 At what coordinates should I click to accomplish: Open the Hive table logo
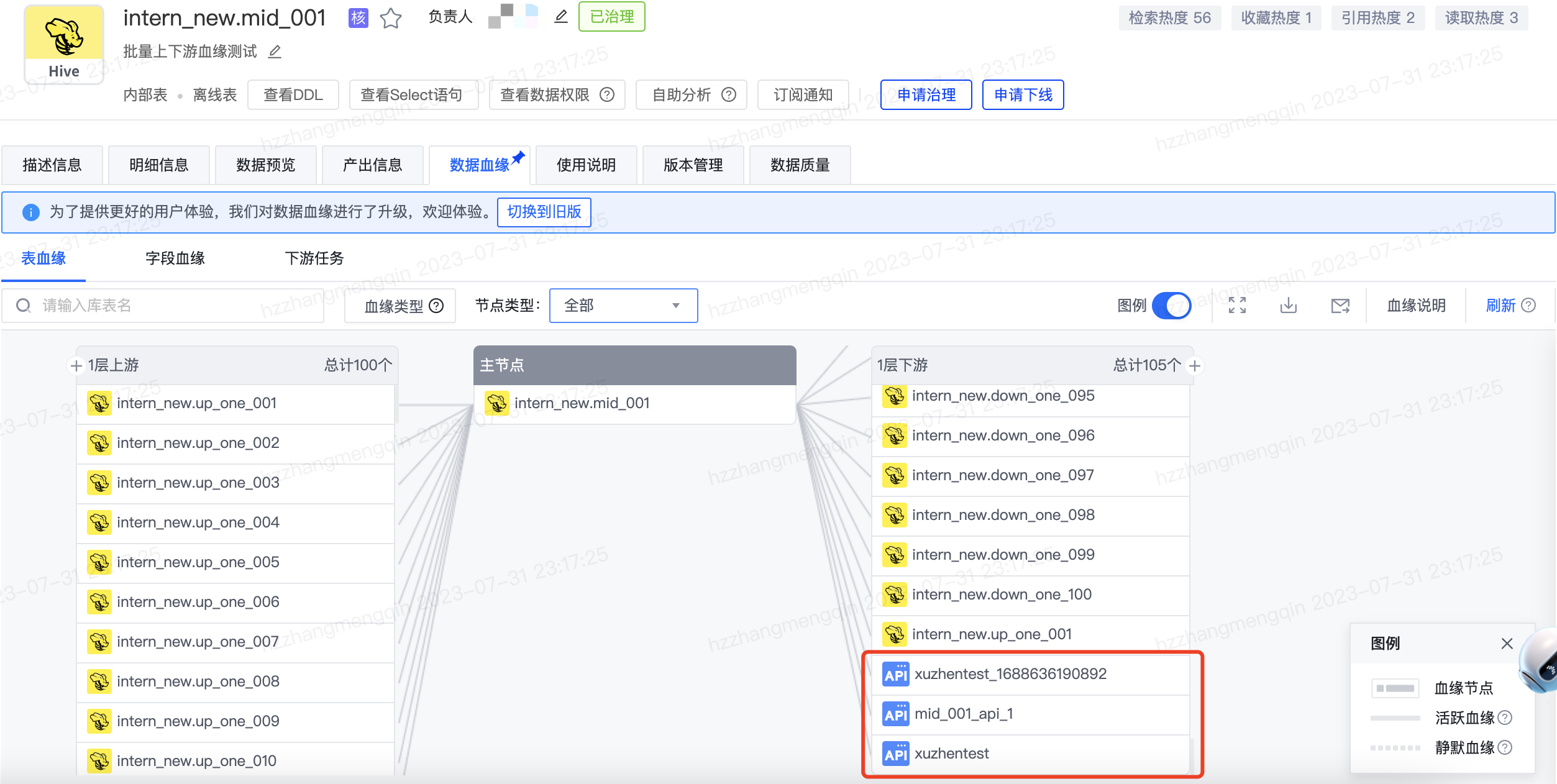(64, 44)
